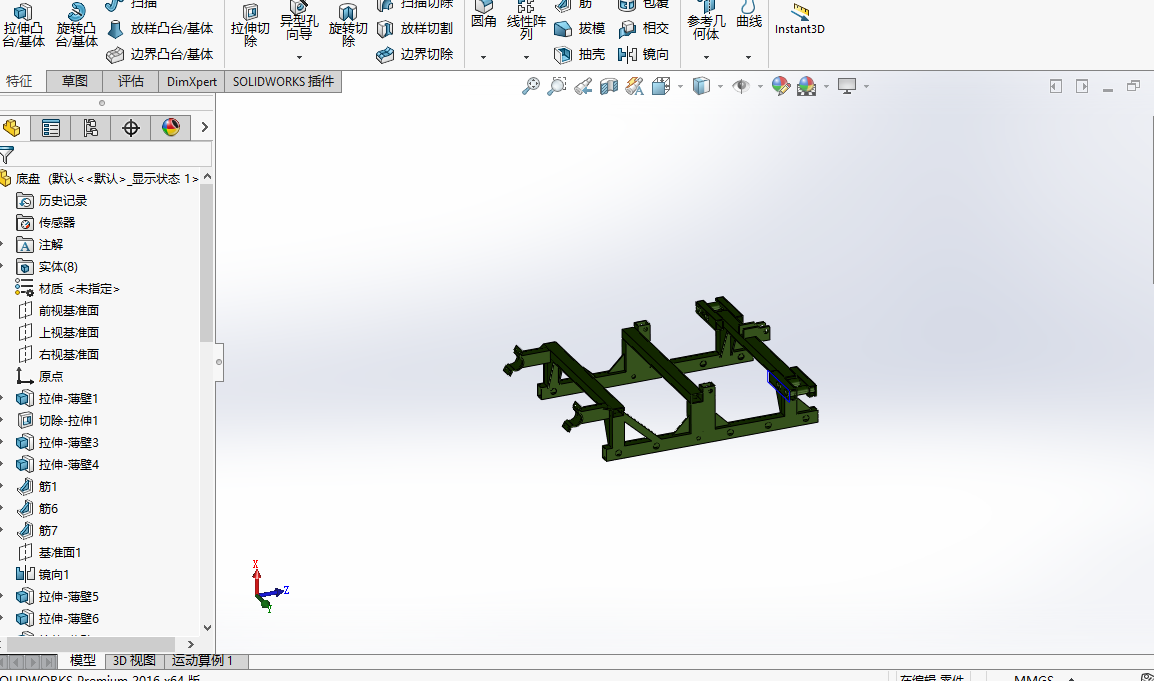The height and width of the screenshot is (681, 1154).
Task: Switch to the 特征 features tab
Action: [x=21, y=81]
